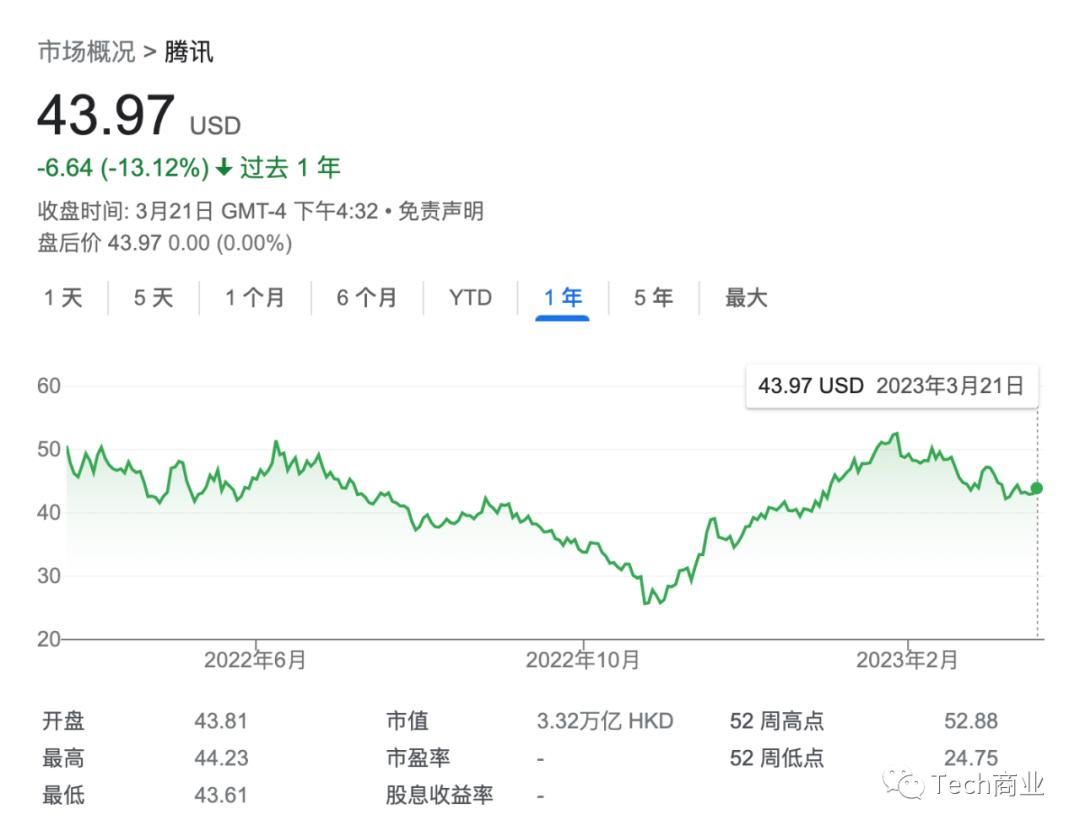Click the 43.97 main price value

(106, 114)
